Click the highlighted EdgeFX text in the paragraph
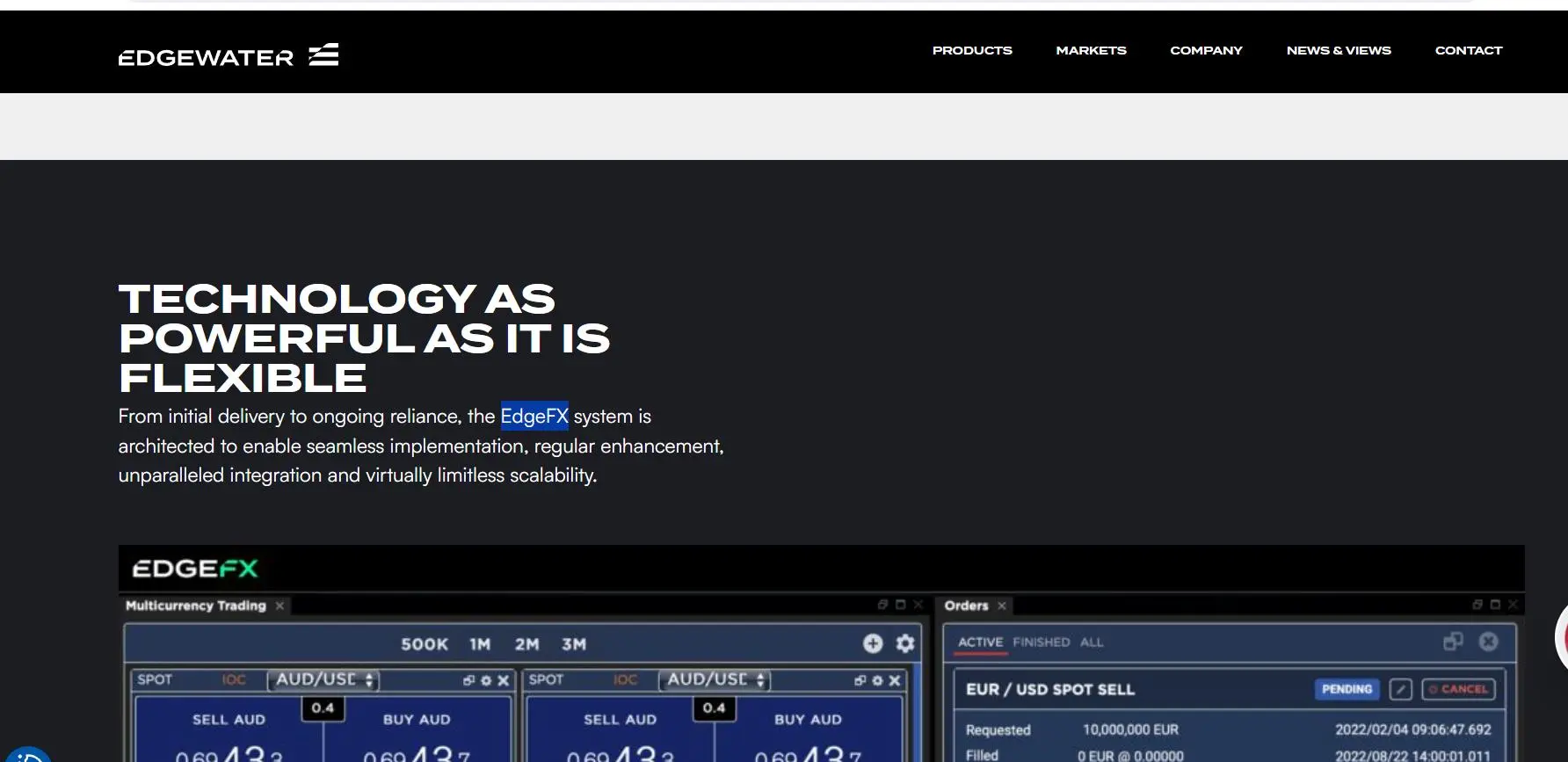1568x762 pixels. [534, 416]
